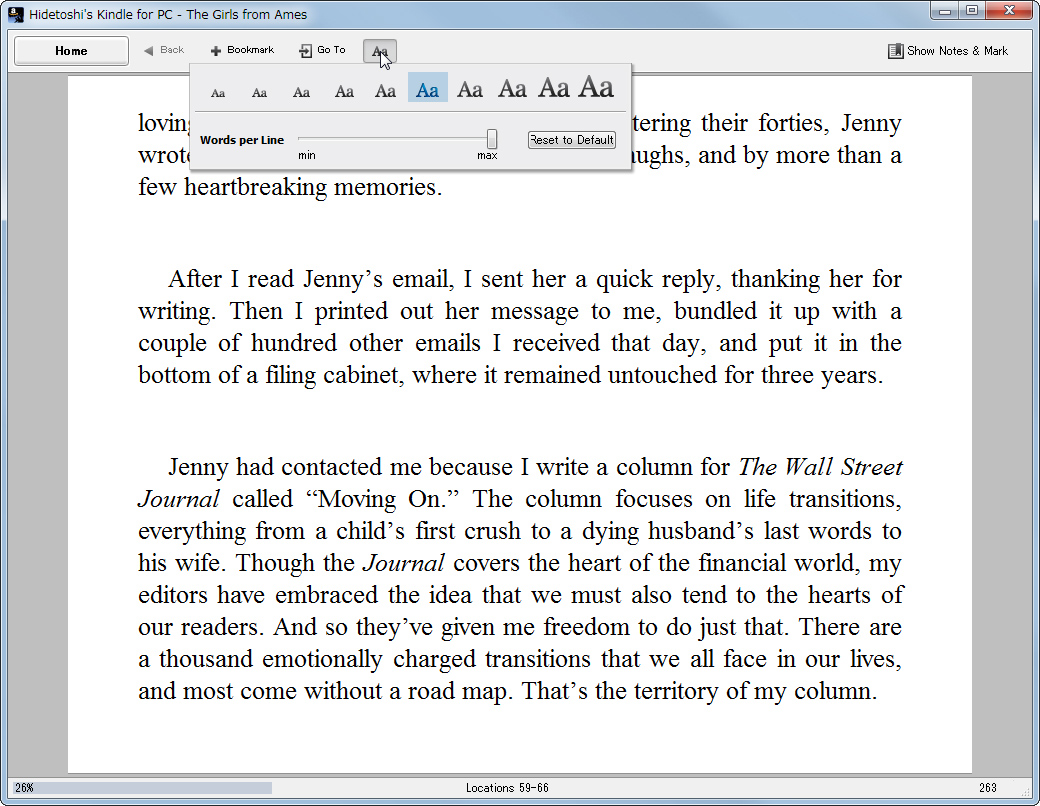Image resolution: width=1040 pixels, height=806 pixels.
Task: Select the eighth Aa font size option
Action: [512, 88]
